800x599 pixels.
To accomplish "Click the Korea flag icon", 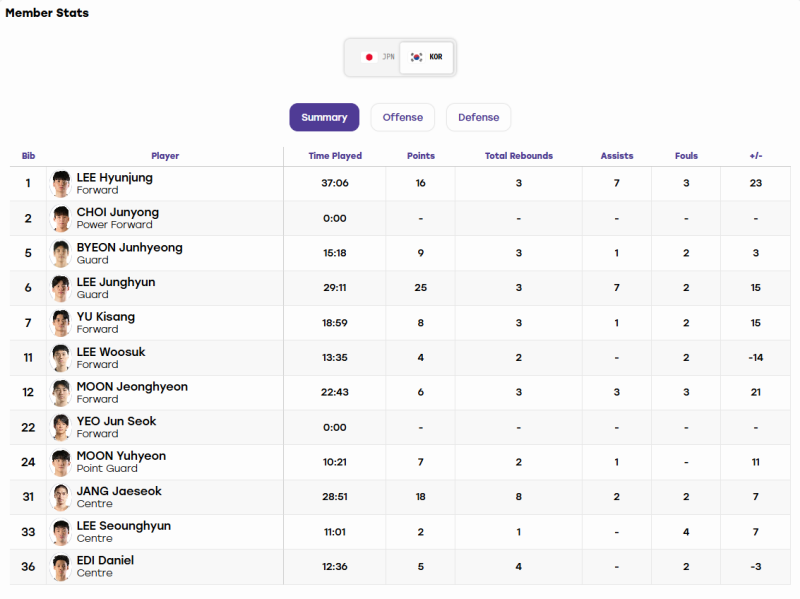I will [417, 57].
